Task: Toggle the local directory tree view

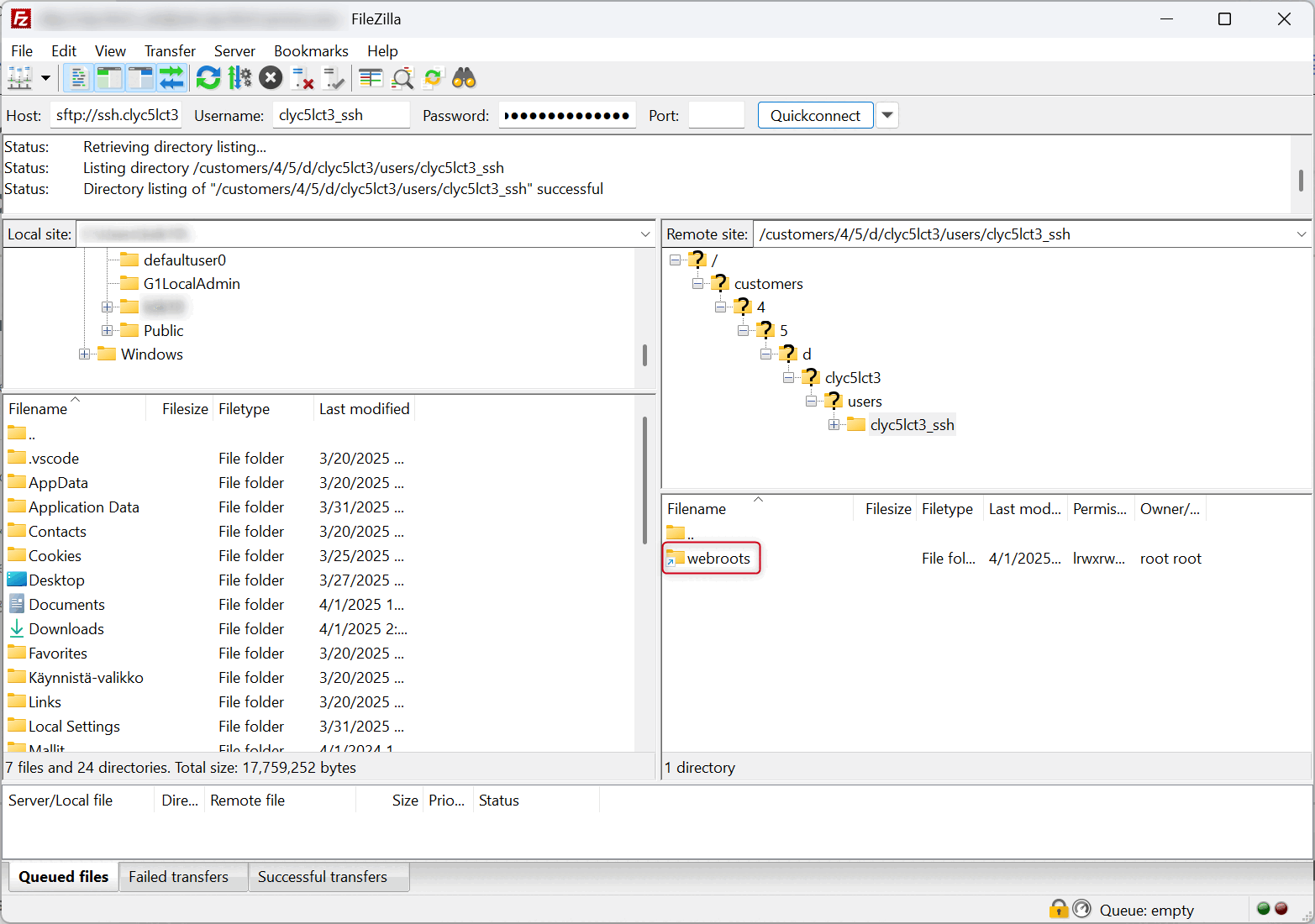Action: (109, 79)
